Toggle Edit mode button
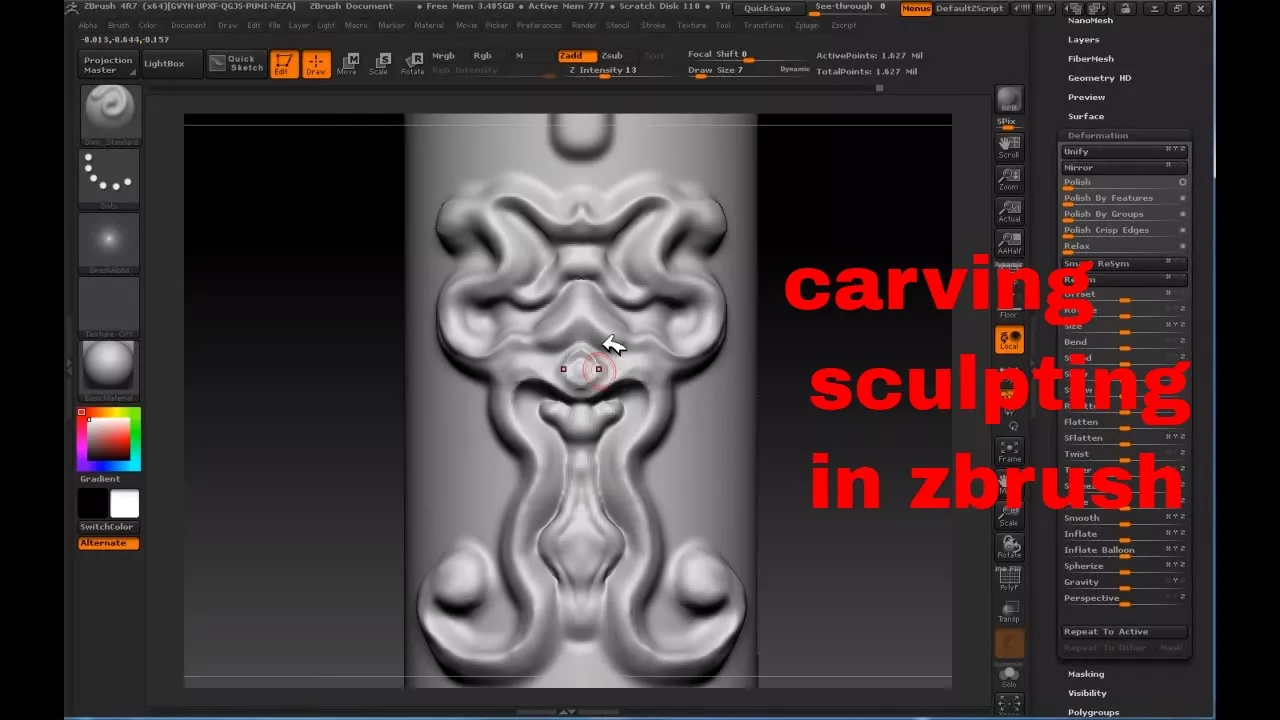Screen dimensions: 1280x720 284,64
